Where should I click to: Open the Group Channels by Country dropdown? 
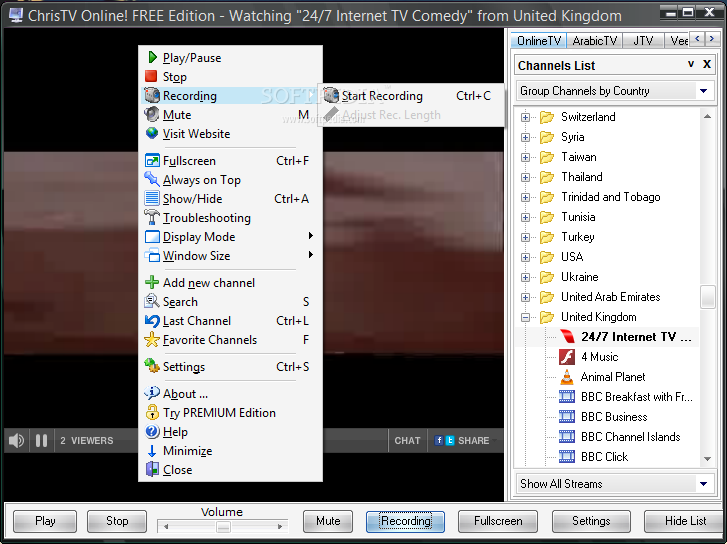coord(703,91)
